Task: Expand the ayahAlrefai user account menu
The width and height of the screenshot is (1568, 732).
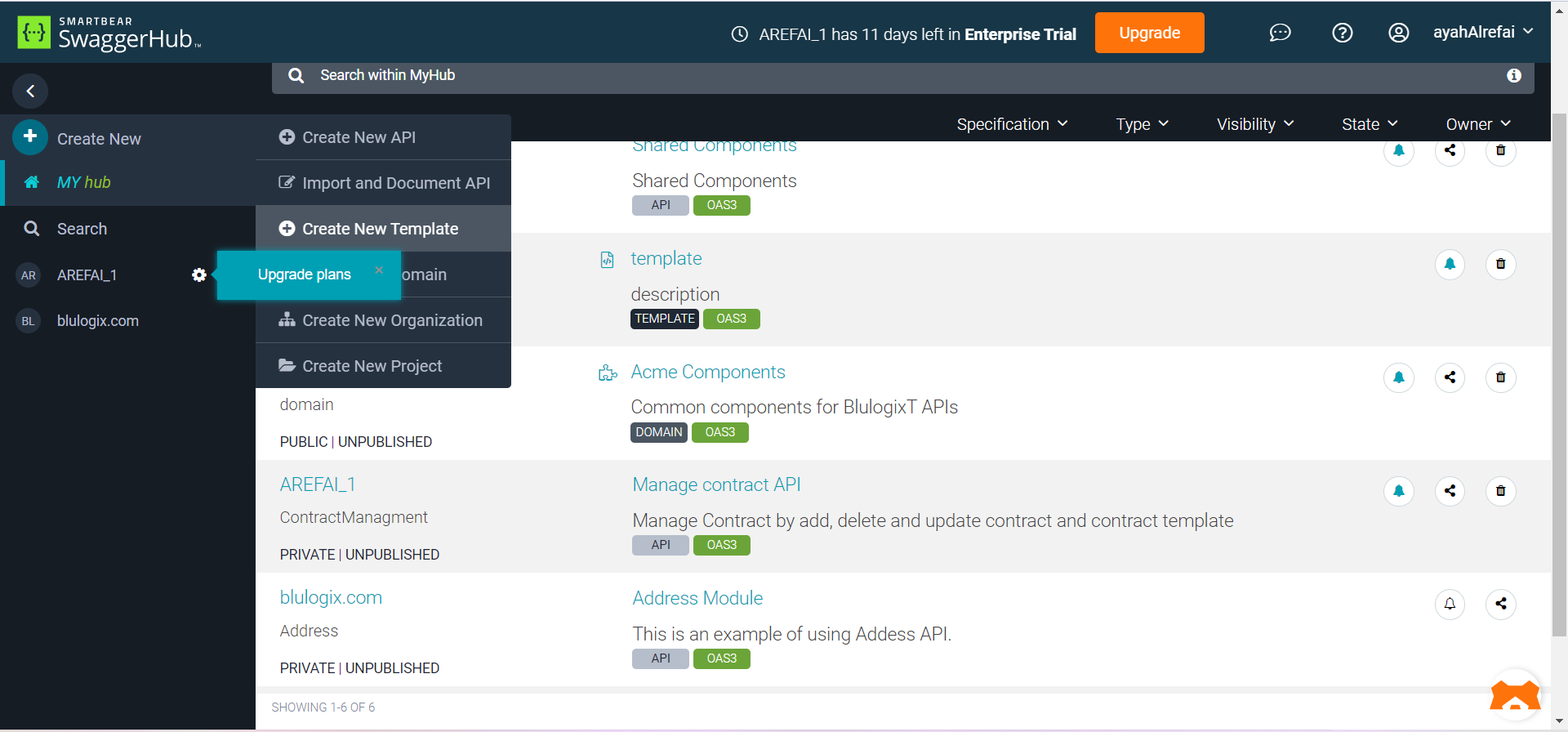Action: (x=1482, y=33)
